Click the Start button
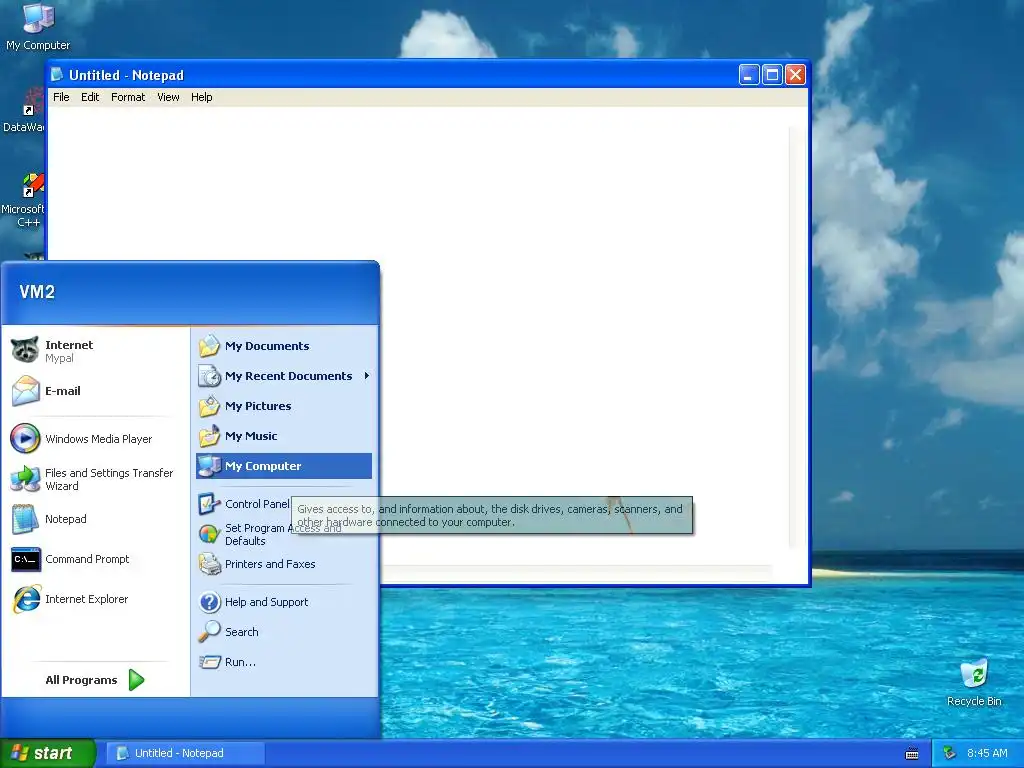Image resolution: width=1024 pixels, height=768 pixels. (48, 753)
